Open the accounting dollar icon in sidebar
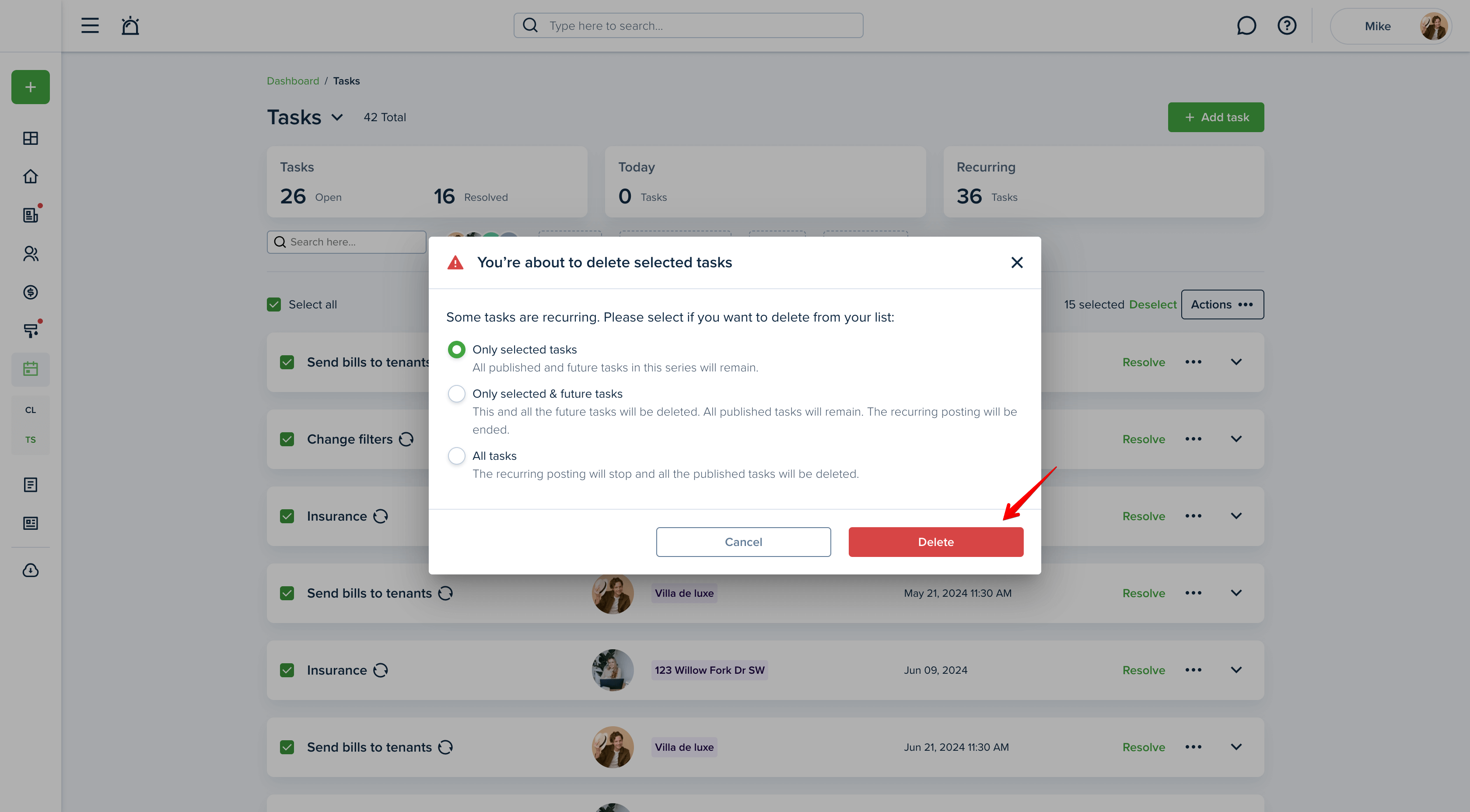The height and width of the screenshot is (812, 1470). pos(31,292)
